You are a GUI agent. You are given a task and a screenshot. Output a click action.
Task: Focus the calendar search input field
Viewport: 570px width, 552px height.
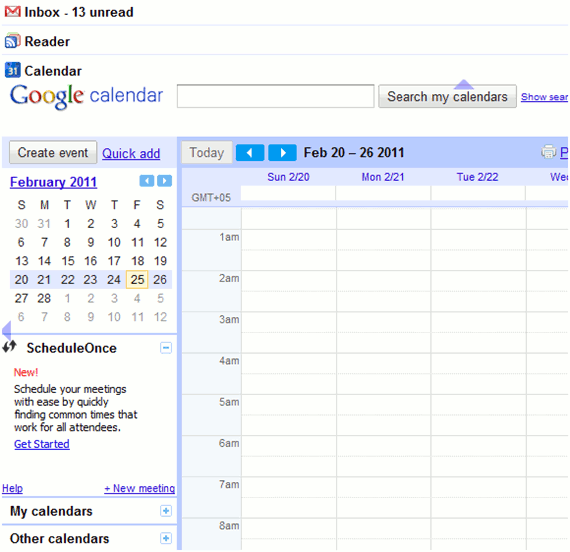click(x=276, y=96)
